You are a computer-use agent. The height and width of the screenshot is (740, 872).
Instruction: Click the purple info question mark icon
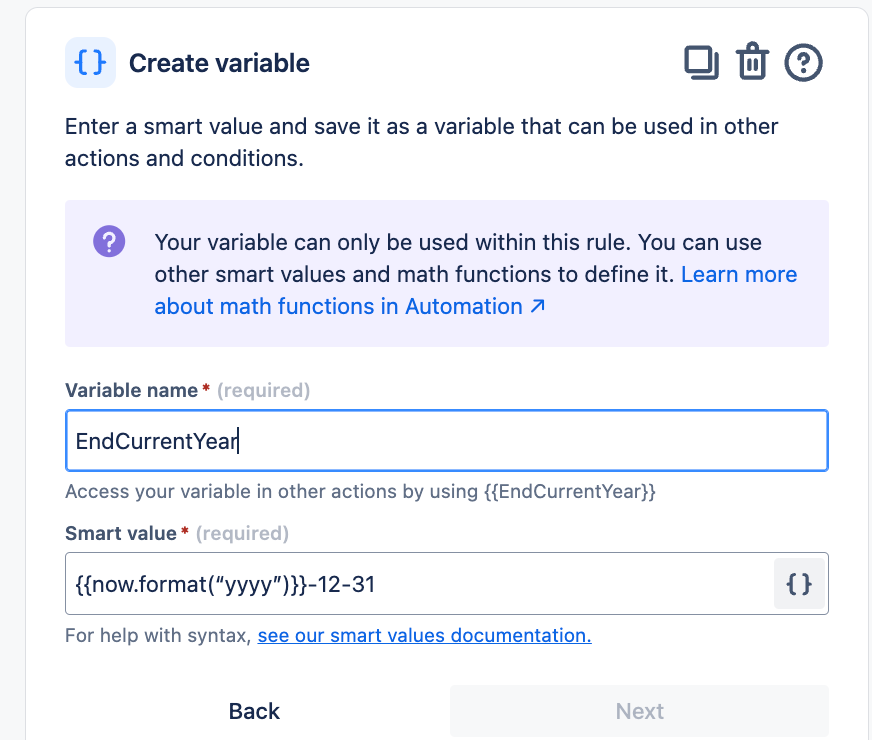(109, 242)
